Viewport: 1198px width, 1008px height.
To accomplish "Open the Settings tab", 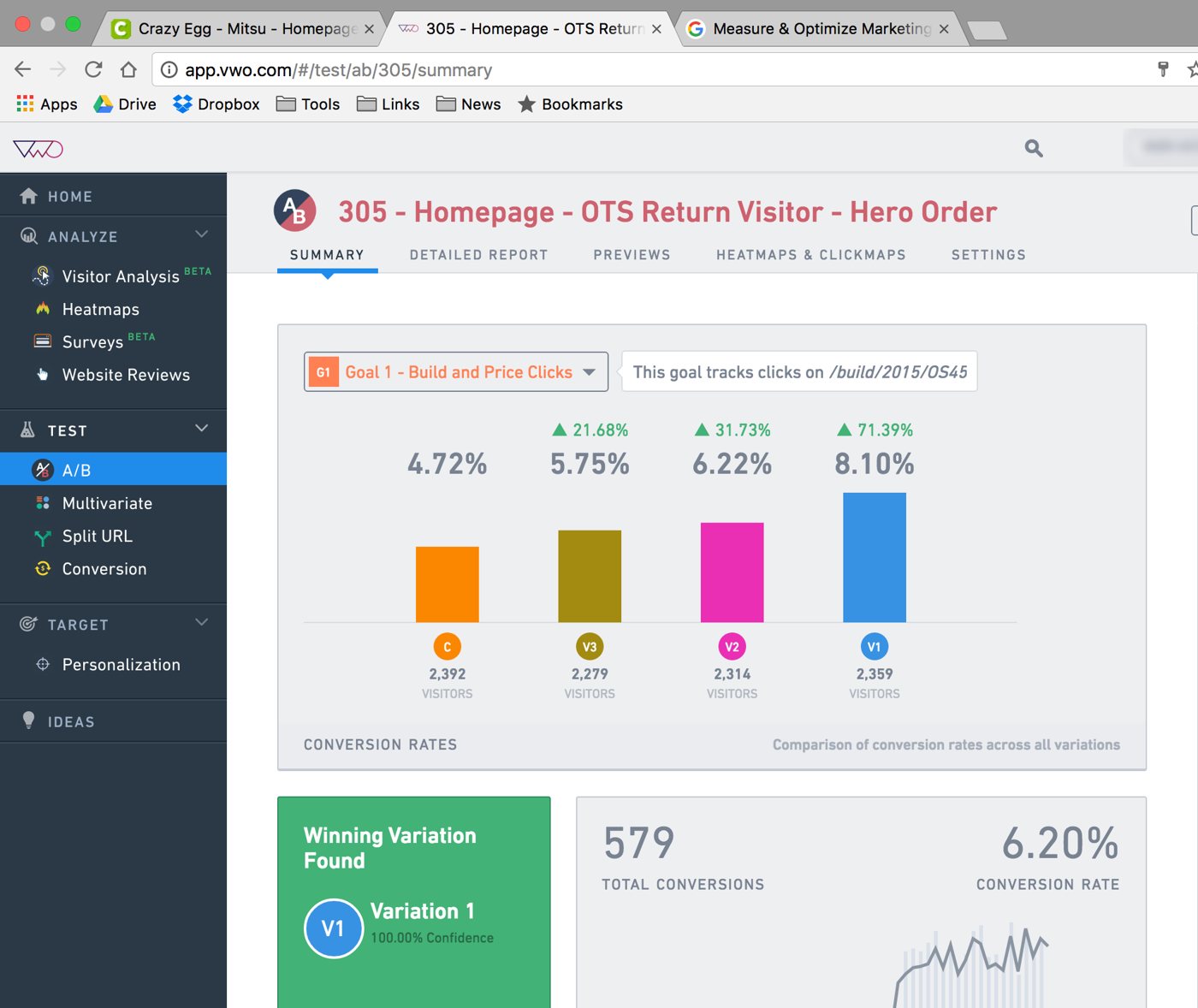I will click(988, 255).
